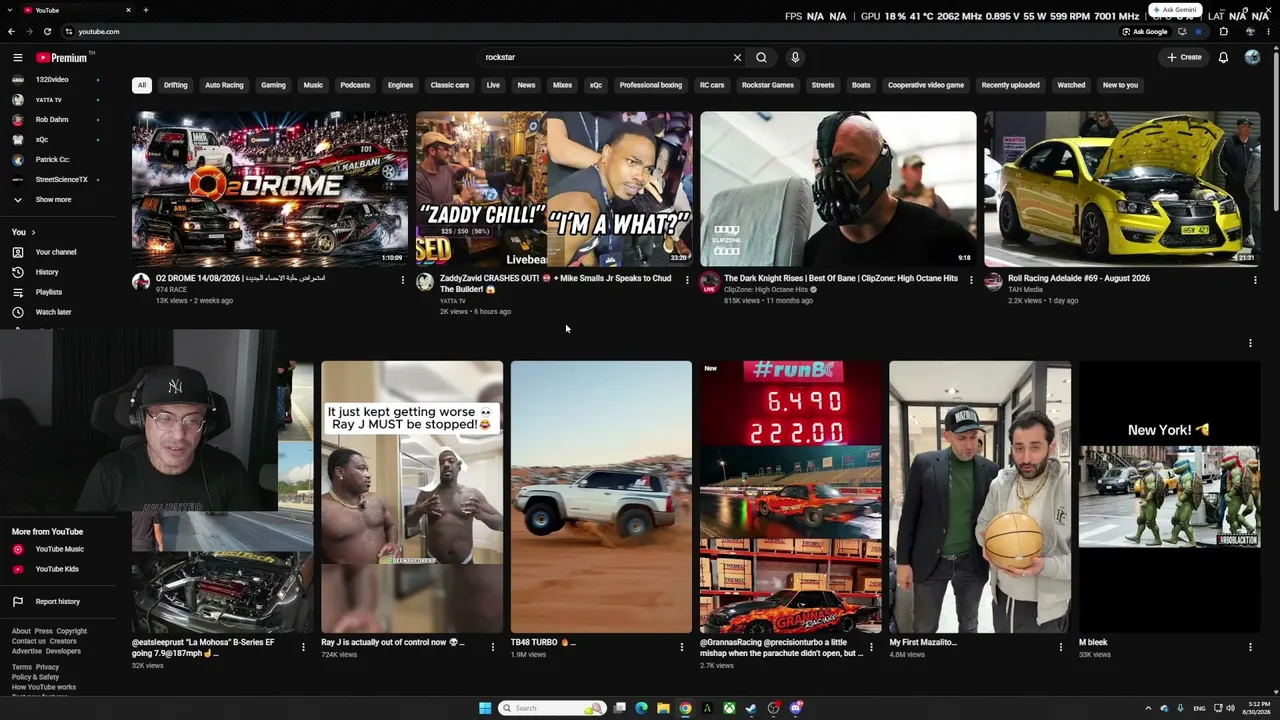The width and height of the screenshot is (1280, 720).
Task: Open StreetScienceTX subscription channel
Action: 56,180
